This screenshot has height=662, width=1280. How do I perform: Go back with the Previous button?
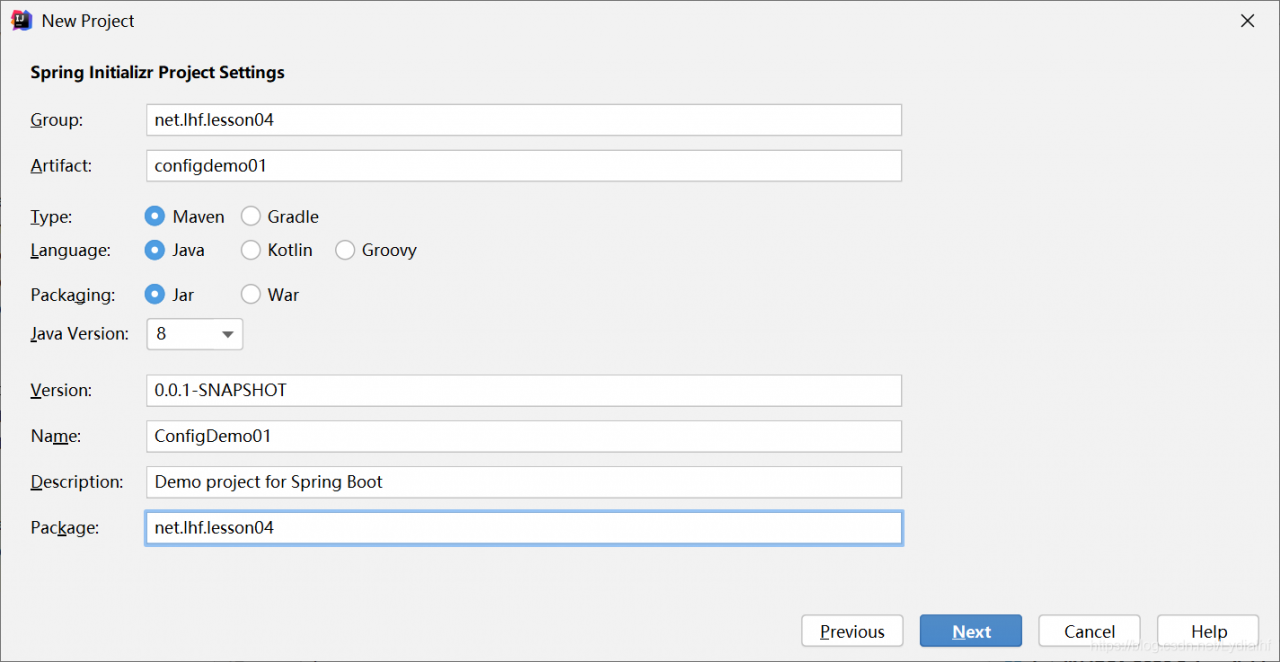852,631
